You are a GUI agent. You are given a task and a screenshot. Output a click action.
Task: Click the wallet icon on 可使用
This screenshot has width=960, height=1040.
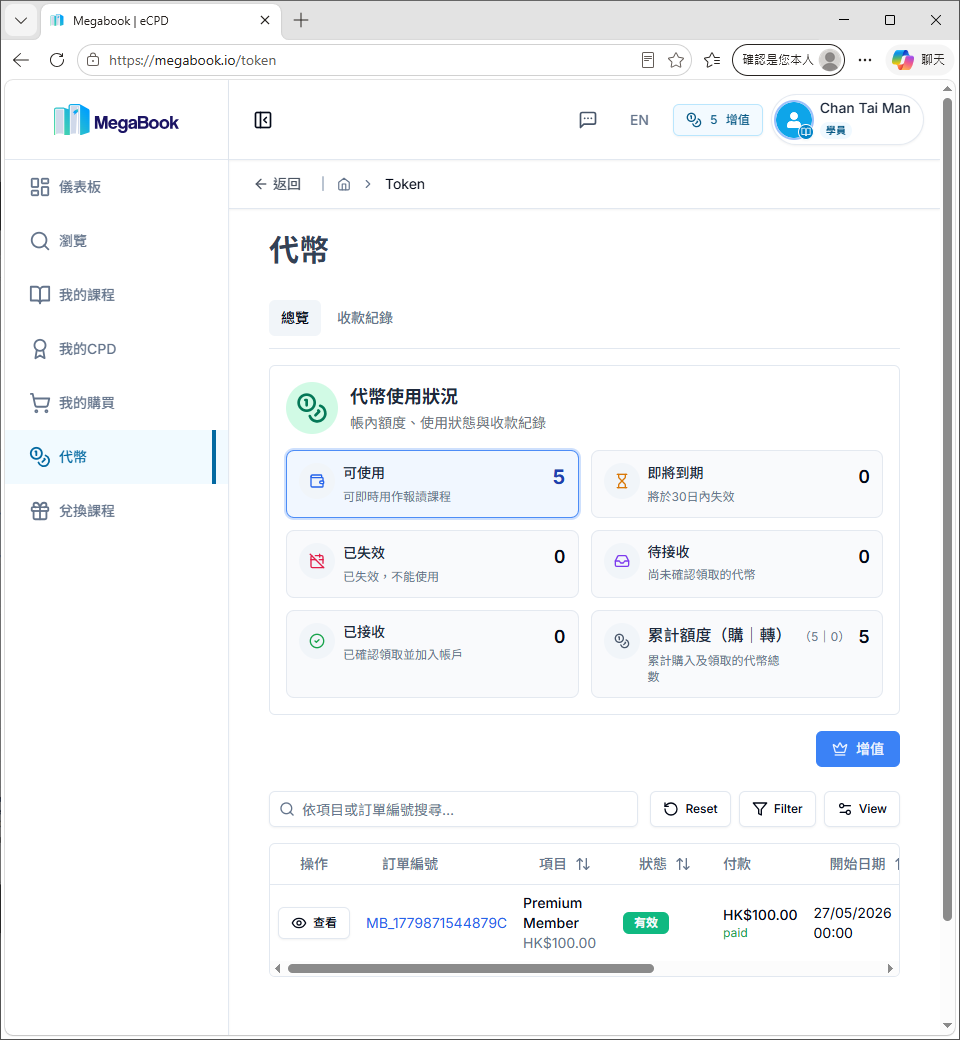click(x=317, y=482)
